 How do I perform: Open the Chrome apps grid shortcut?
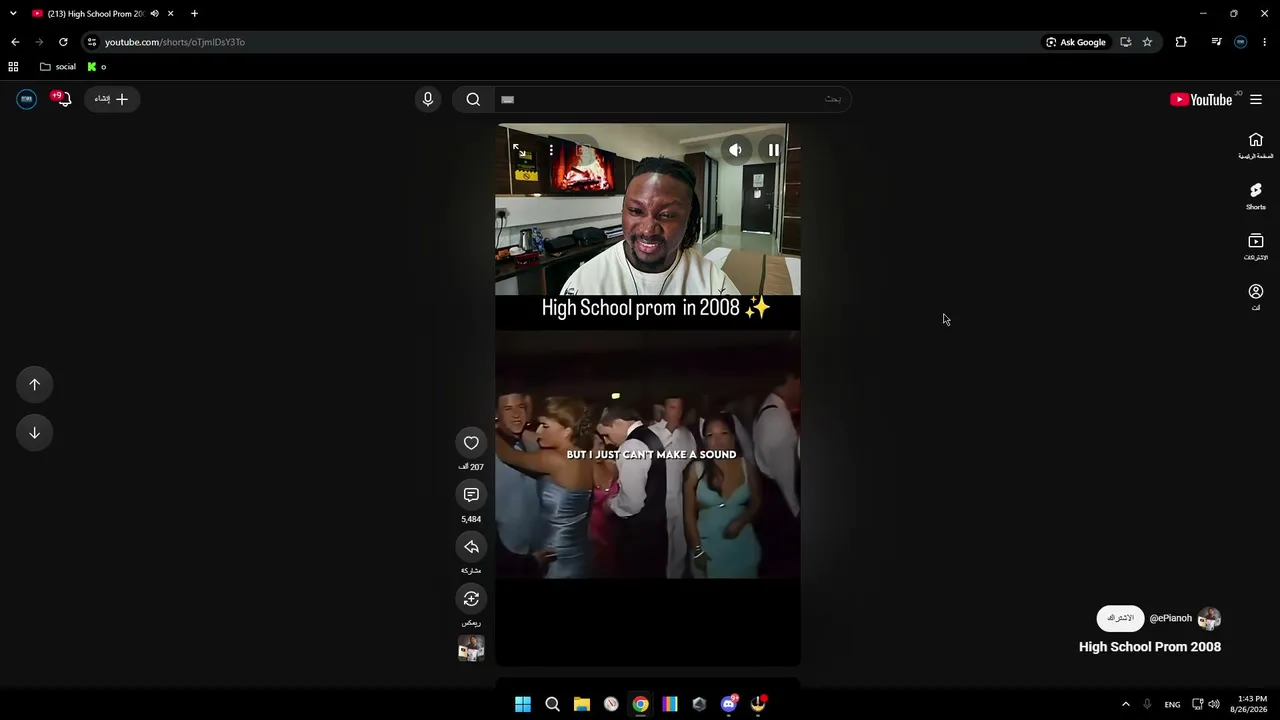[x=13, y=67]
